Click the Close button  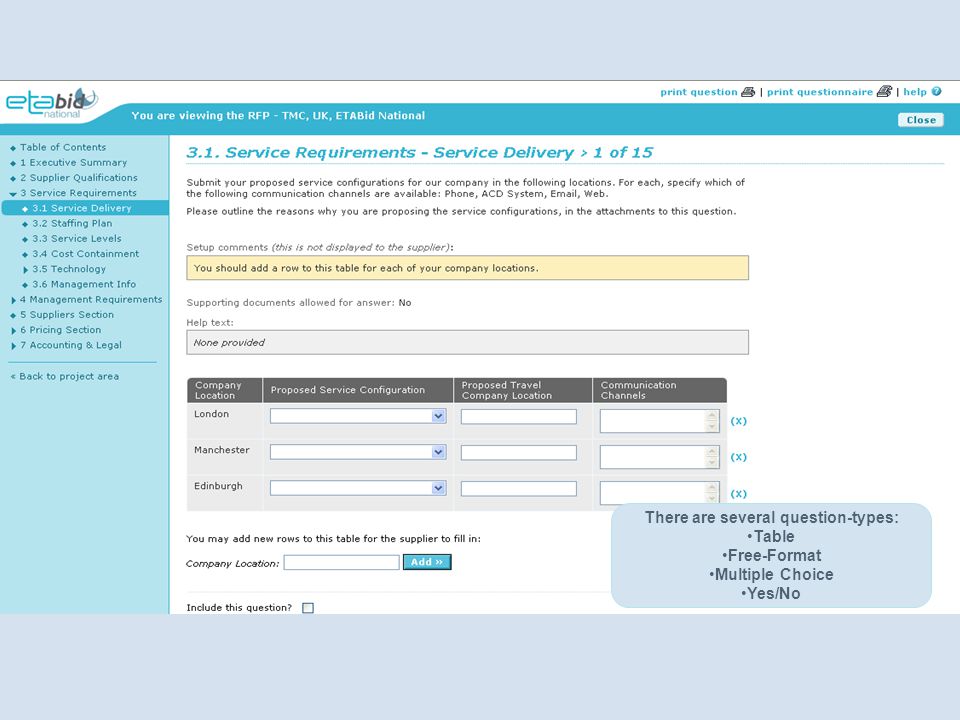(x=921, y=120)
